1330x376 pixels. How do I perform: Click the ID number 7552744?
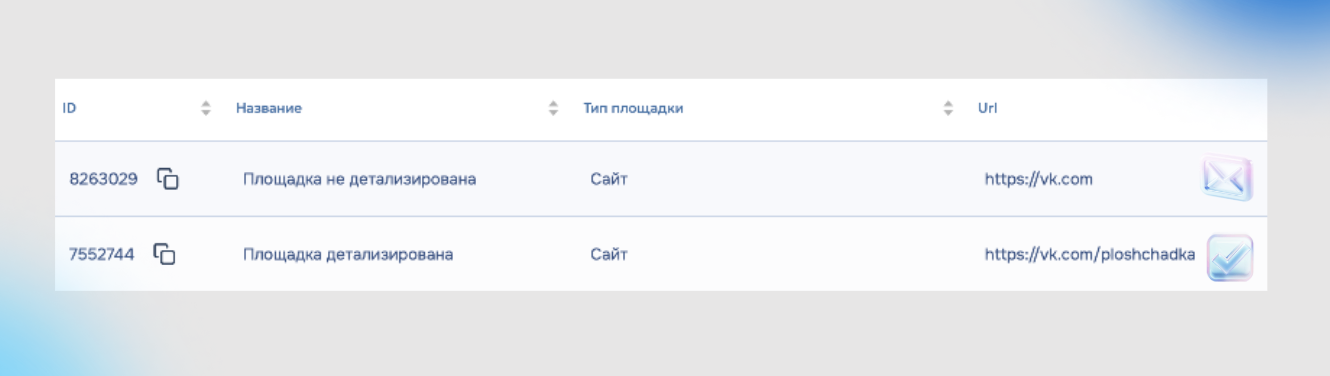point(101,254)
